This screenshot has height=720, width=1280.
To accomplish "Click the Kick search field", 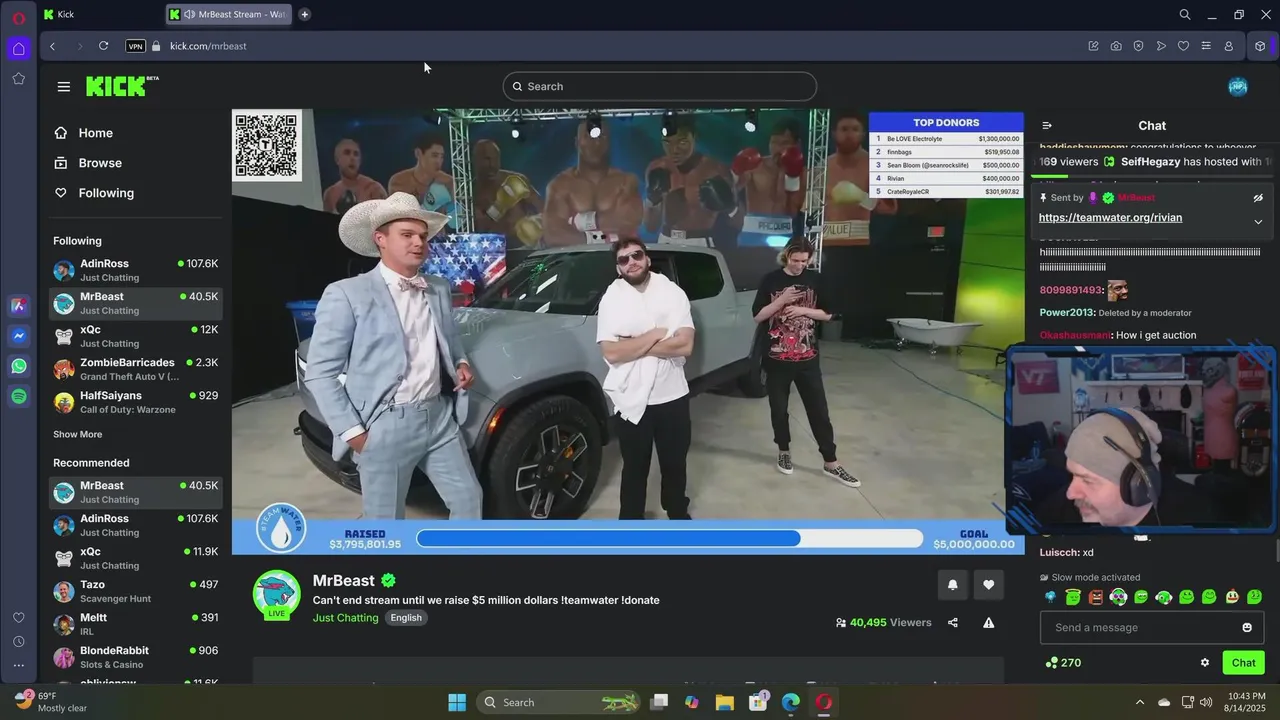I will click(660, 86).
